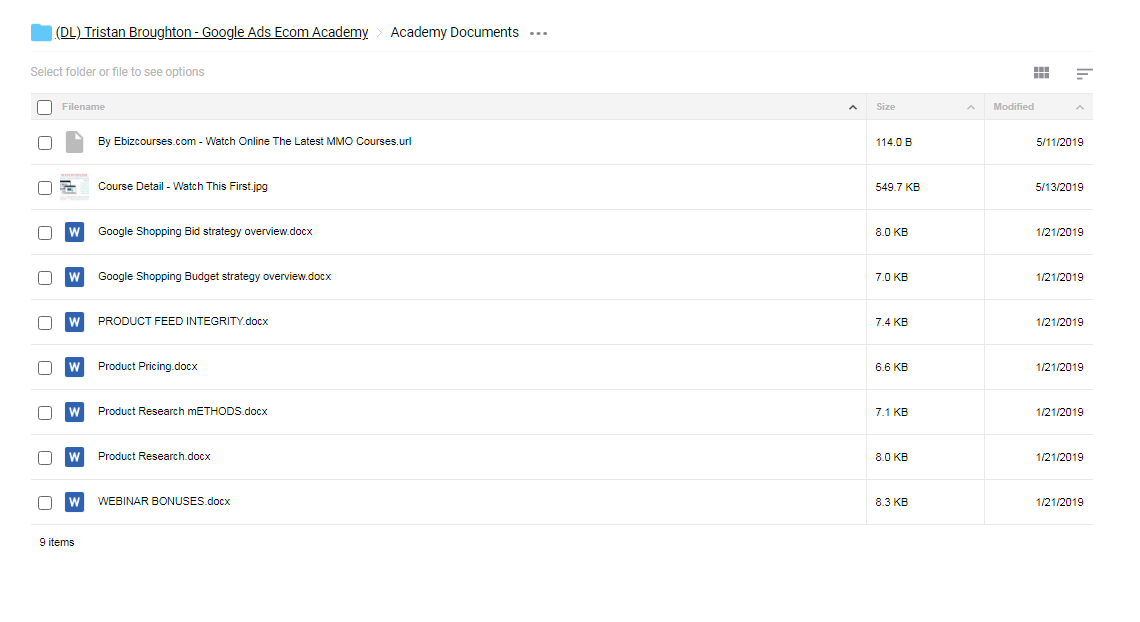Open the three-dots more options menu

pos(538,33)
